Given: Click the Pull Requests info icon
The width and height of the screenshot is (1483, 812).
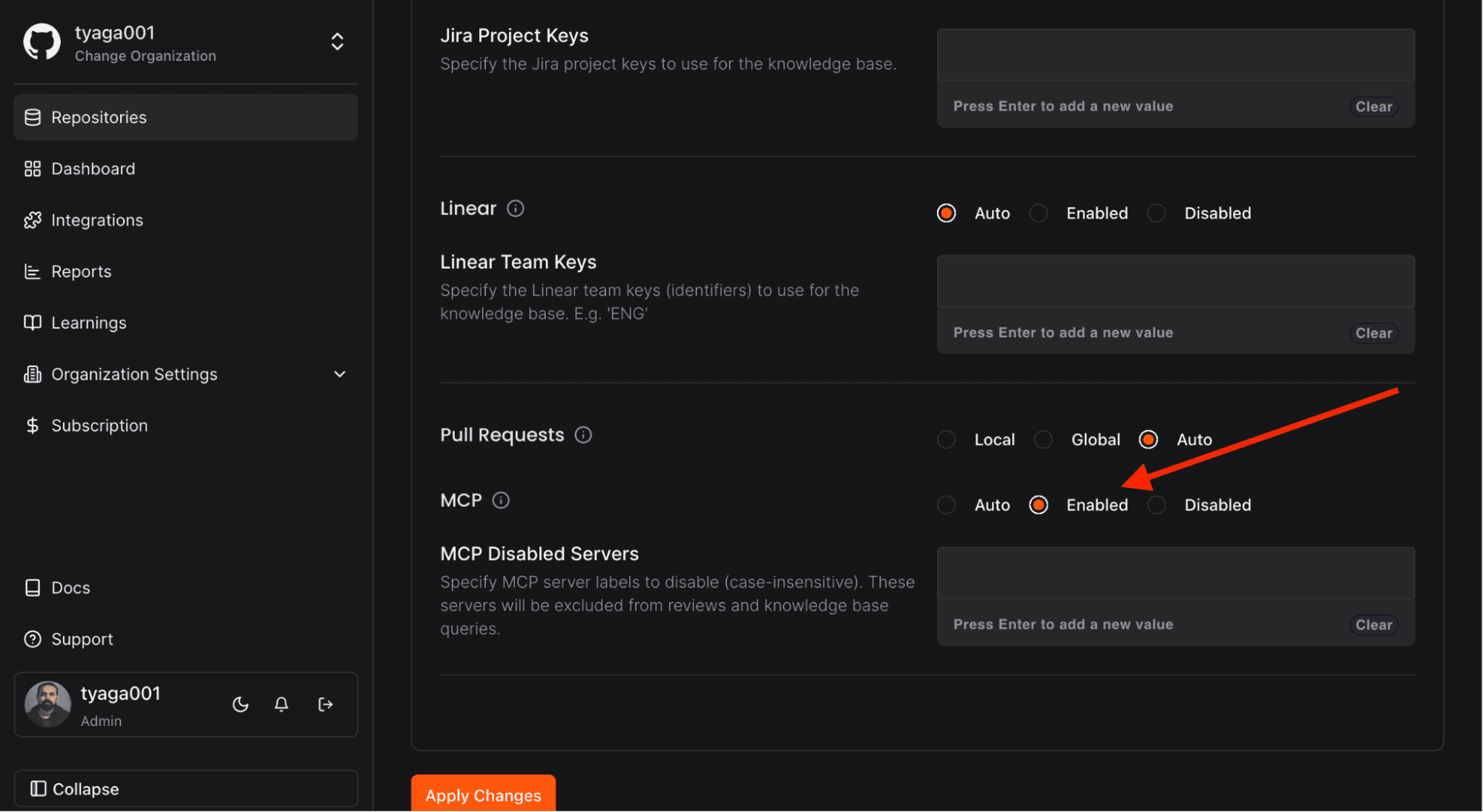Looking at the screenshot, I should pyautogui.click(x=583, y=435).
